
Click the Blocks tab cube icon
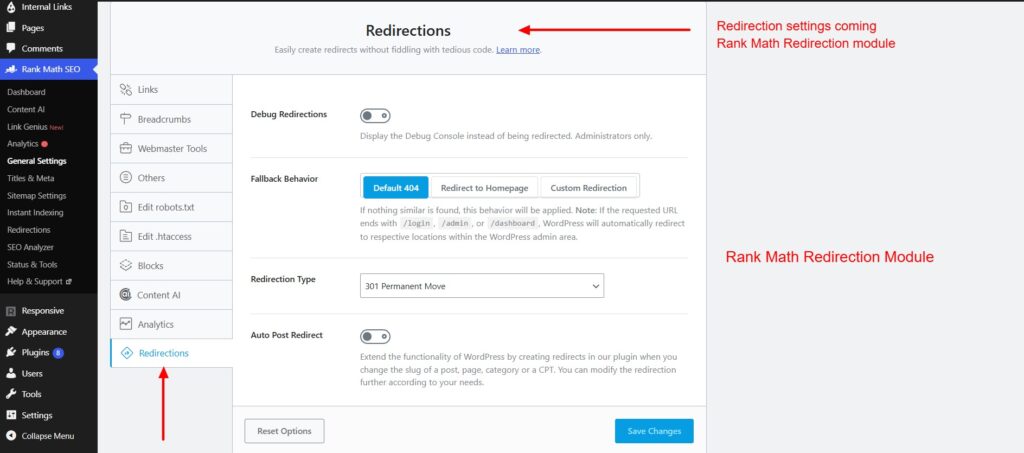126,266
